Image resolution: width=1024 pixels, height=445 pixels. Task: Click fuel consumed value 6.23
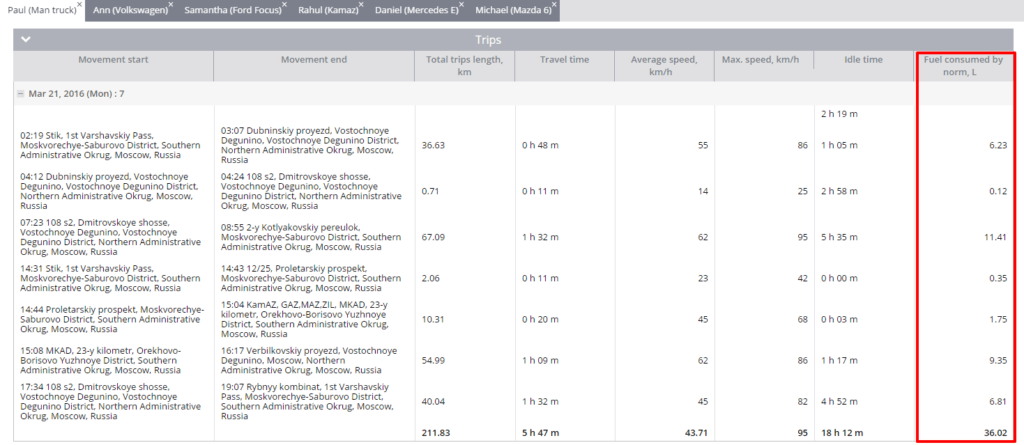pos(998,145)
